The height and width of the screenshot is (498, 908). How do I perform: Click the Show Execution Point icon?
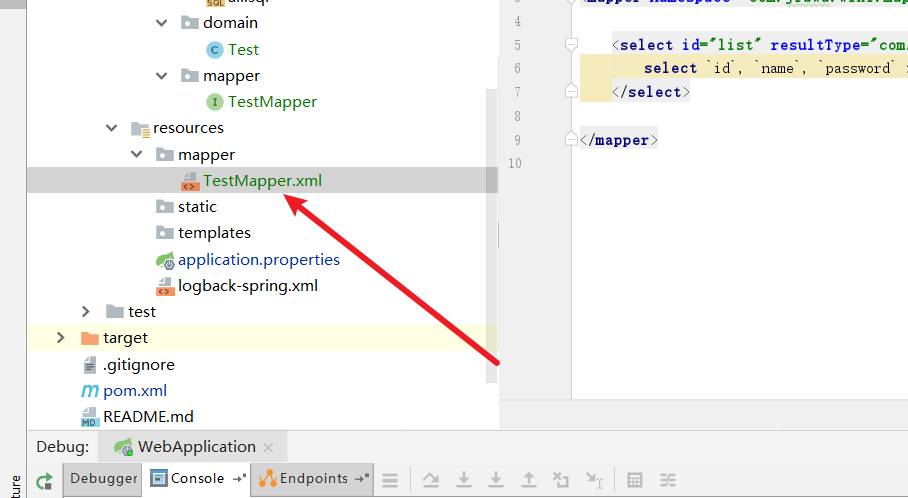390,480
